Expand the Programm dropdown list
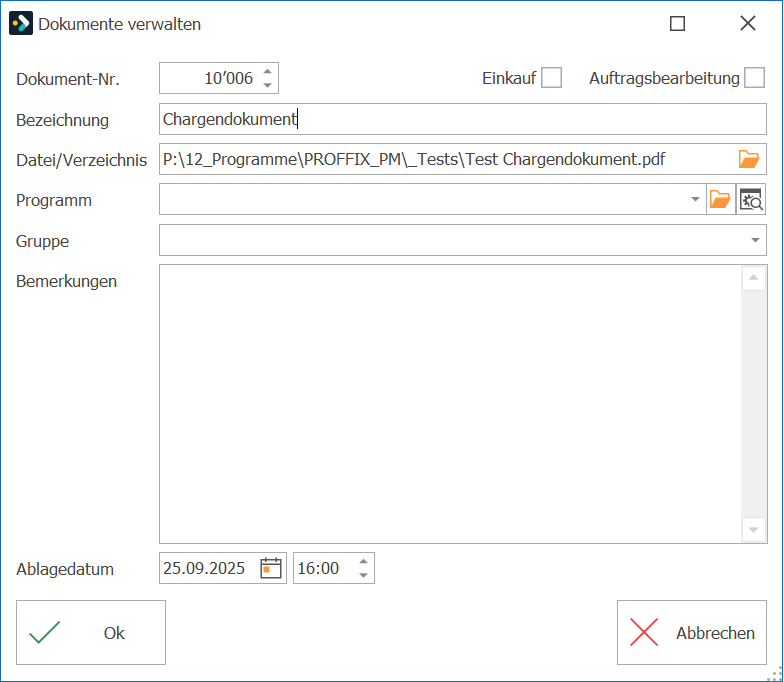The image size is (784, 682). pos(695,199)
